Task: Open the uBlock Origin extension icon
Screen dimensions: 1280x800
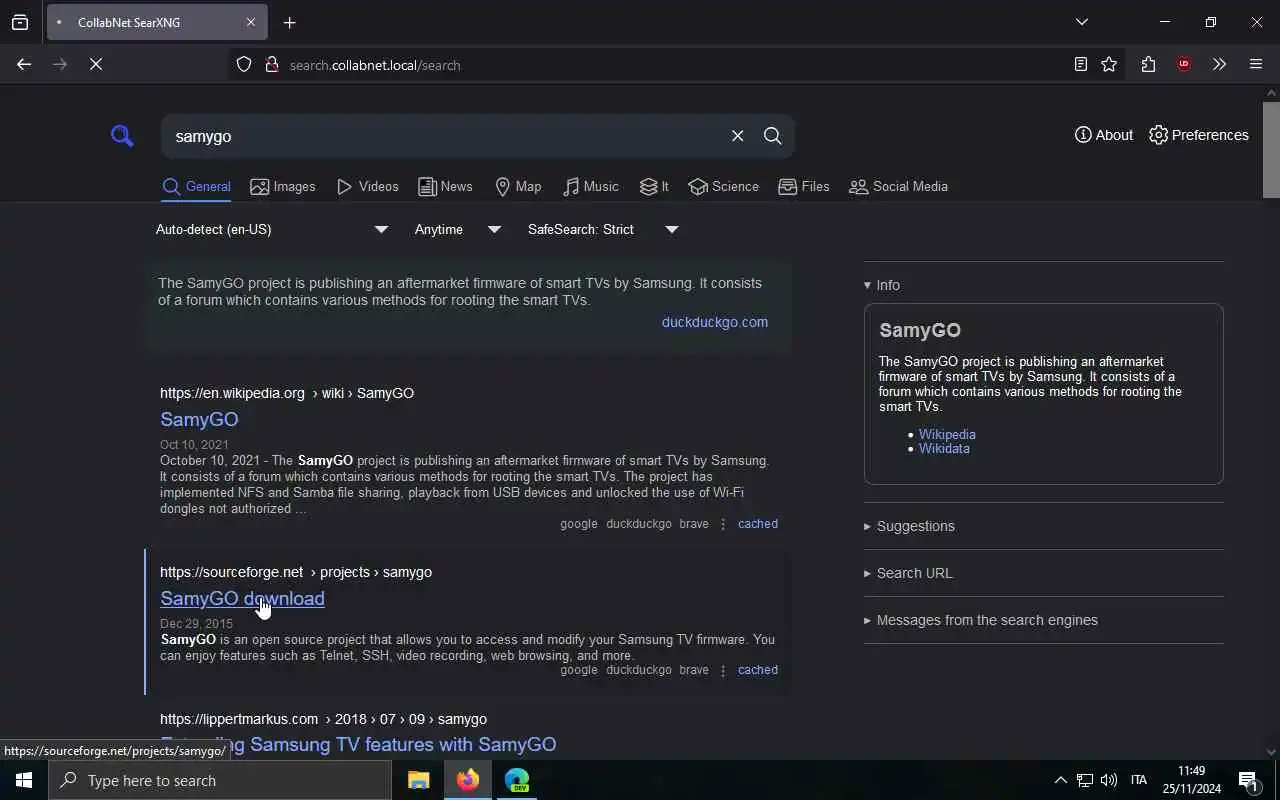Action: (1184, 65)
